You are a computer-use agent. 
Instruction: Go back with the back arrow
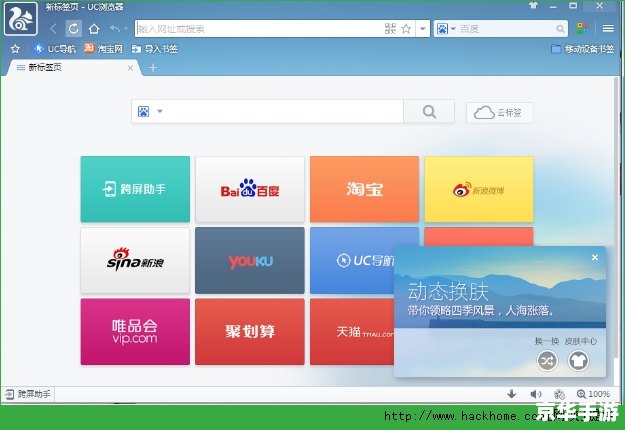(53, 29)
